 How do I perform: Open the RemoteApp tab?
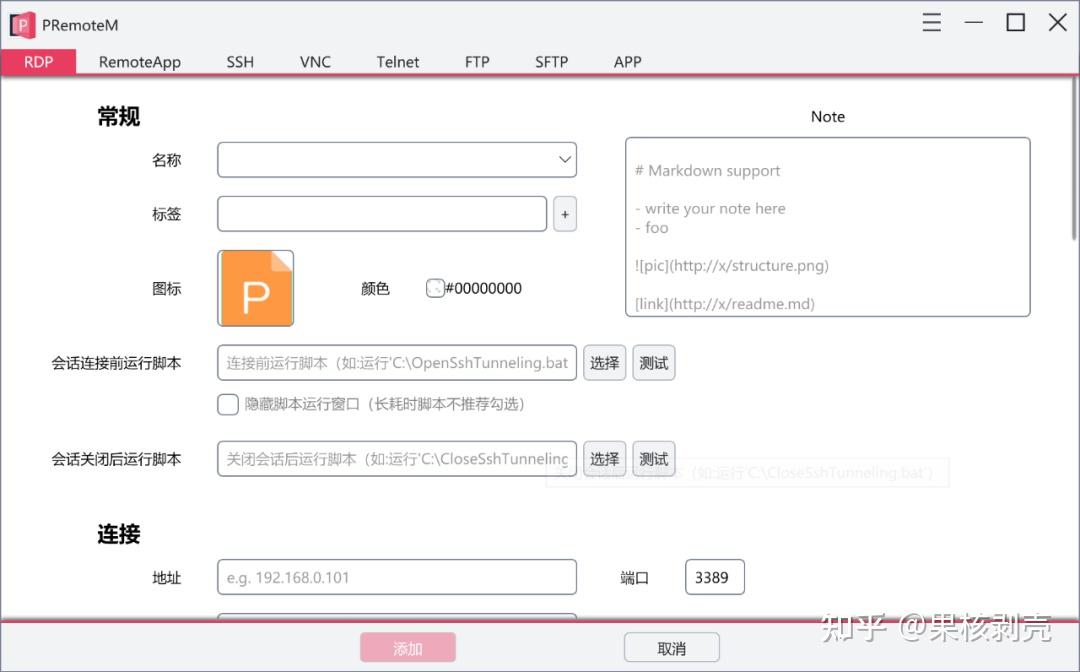click(x=139, y=61)
